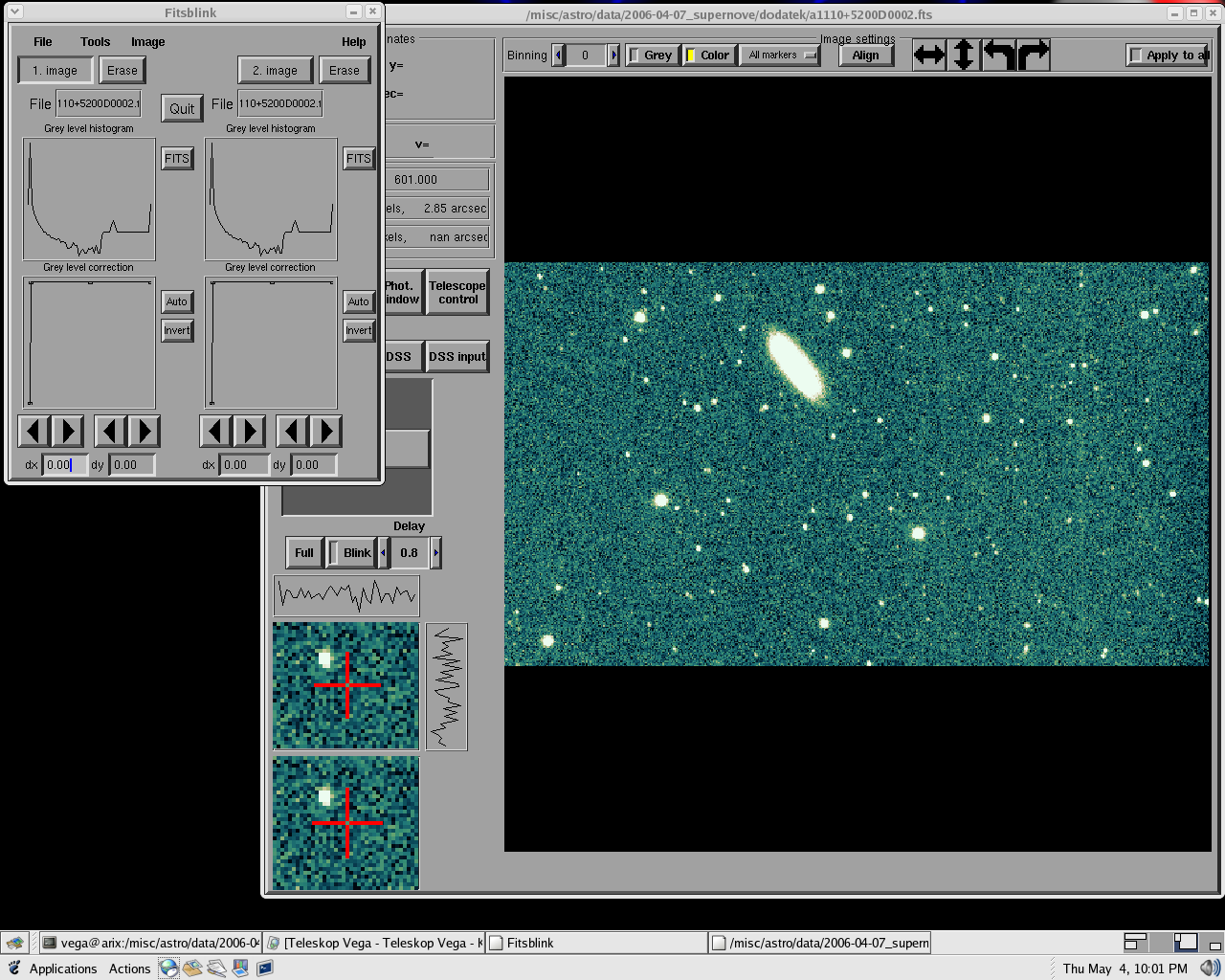Click second image File name field
The width and height of the screenshot is (1225, 980).
coord(279,103)
